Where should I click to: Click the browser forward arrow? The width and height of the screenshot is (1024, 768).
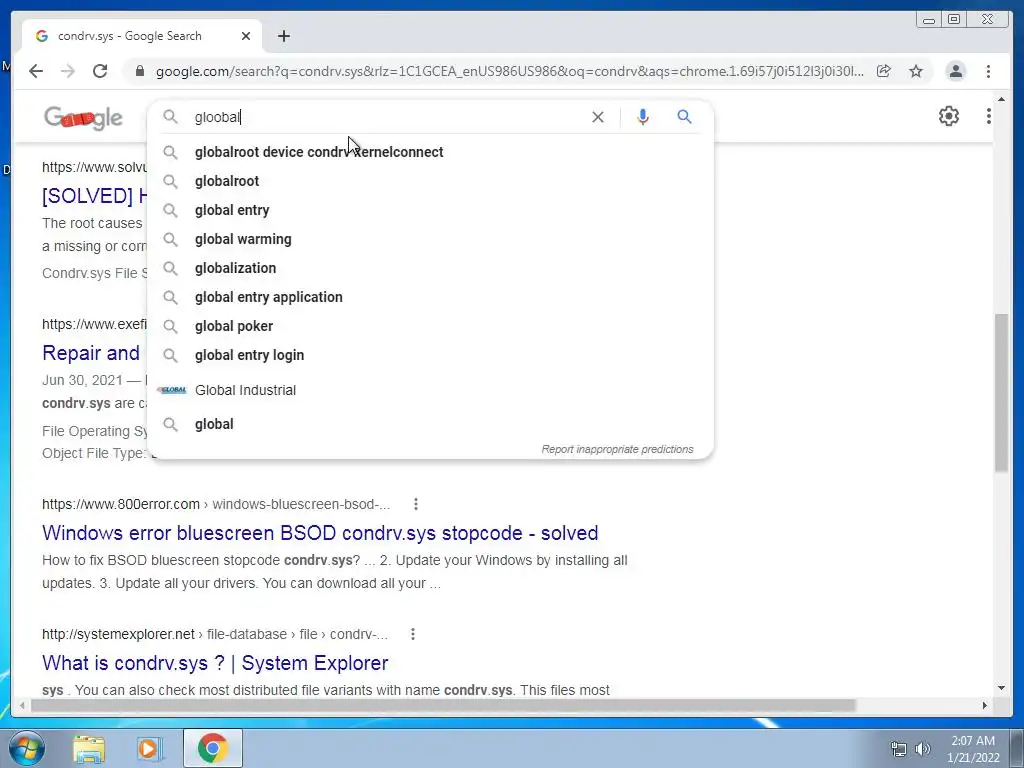68,71
